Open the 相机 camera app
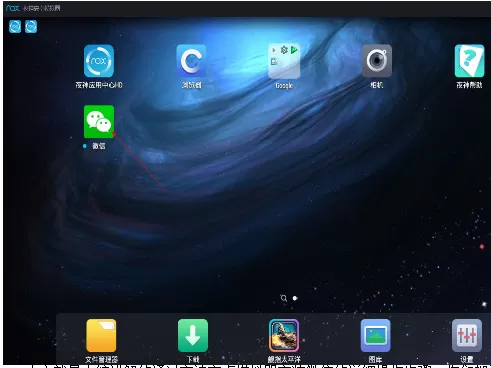This screenshot has height=368, width=491. tap(377, 61)
